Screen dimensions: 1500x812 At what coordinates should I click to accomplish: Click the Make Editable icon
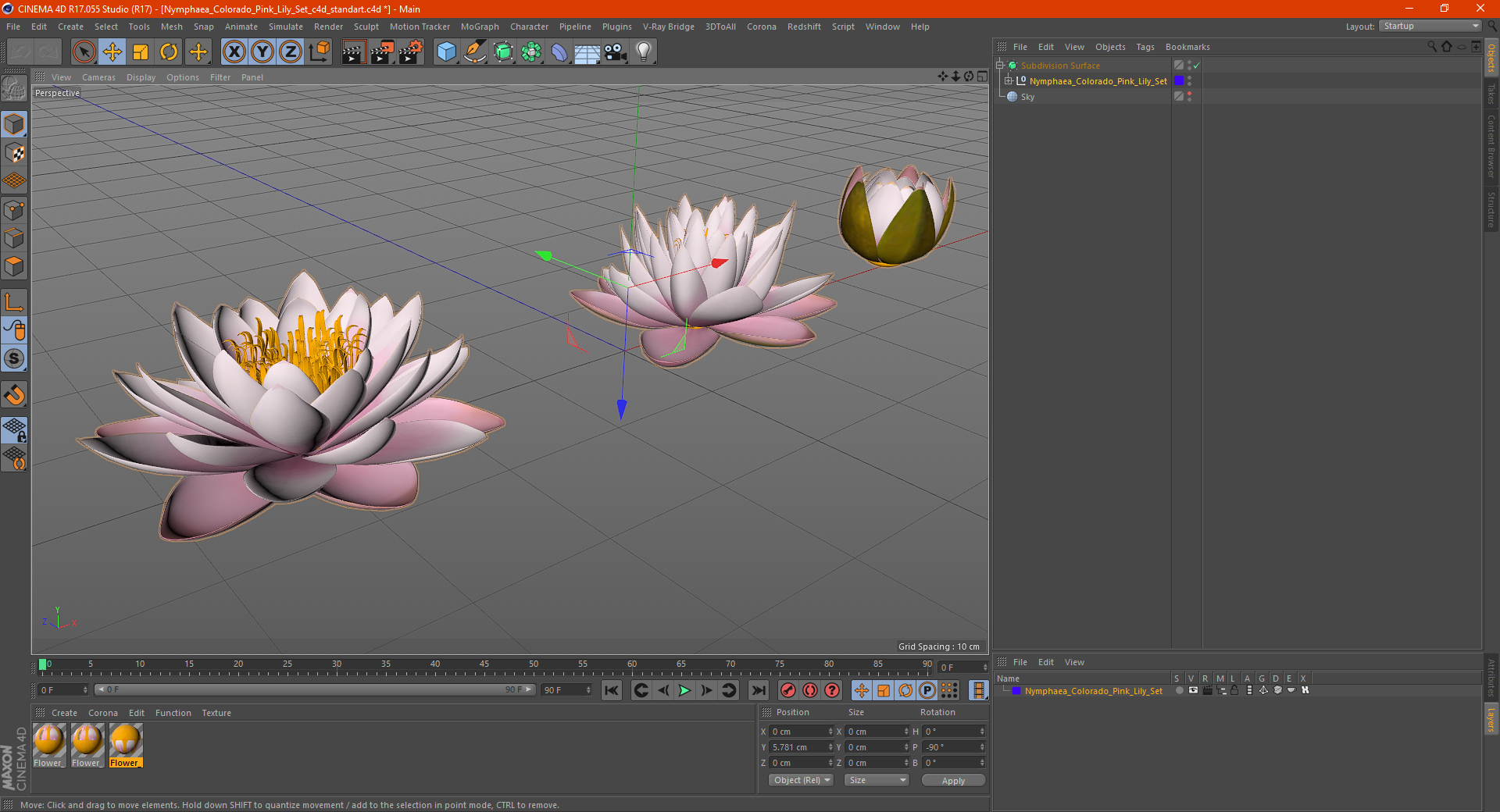(14, 90)
